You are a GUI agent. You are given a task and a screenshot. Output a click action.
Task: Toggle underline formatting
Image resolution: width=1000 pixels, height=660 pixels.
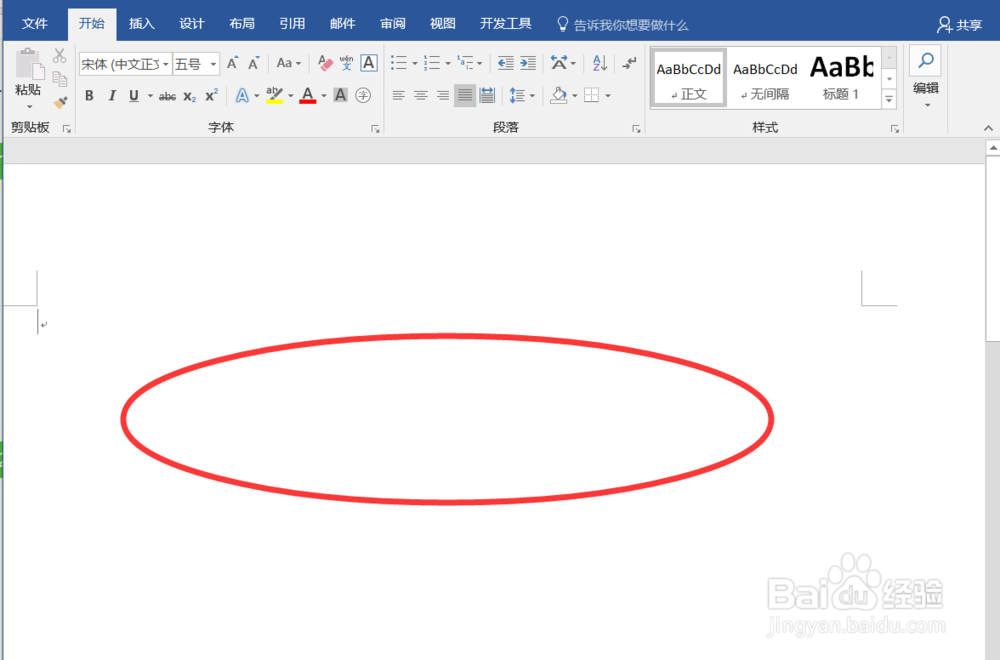point(132,95)
